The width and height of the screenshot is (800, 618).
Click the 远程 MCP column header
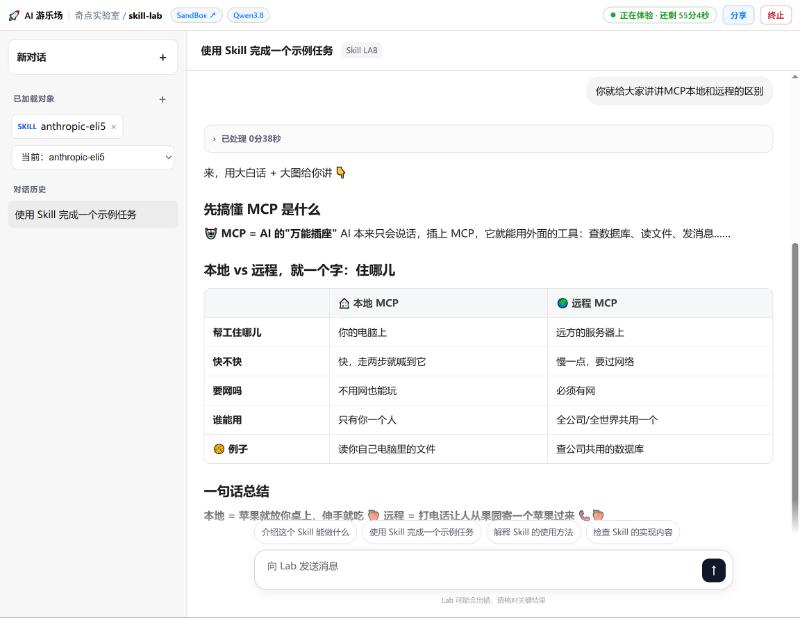pyautogui.click(x=660, y=303)
